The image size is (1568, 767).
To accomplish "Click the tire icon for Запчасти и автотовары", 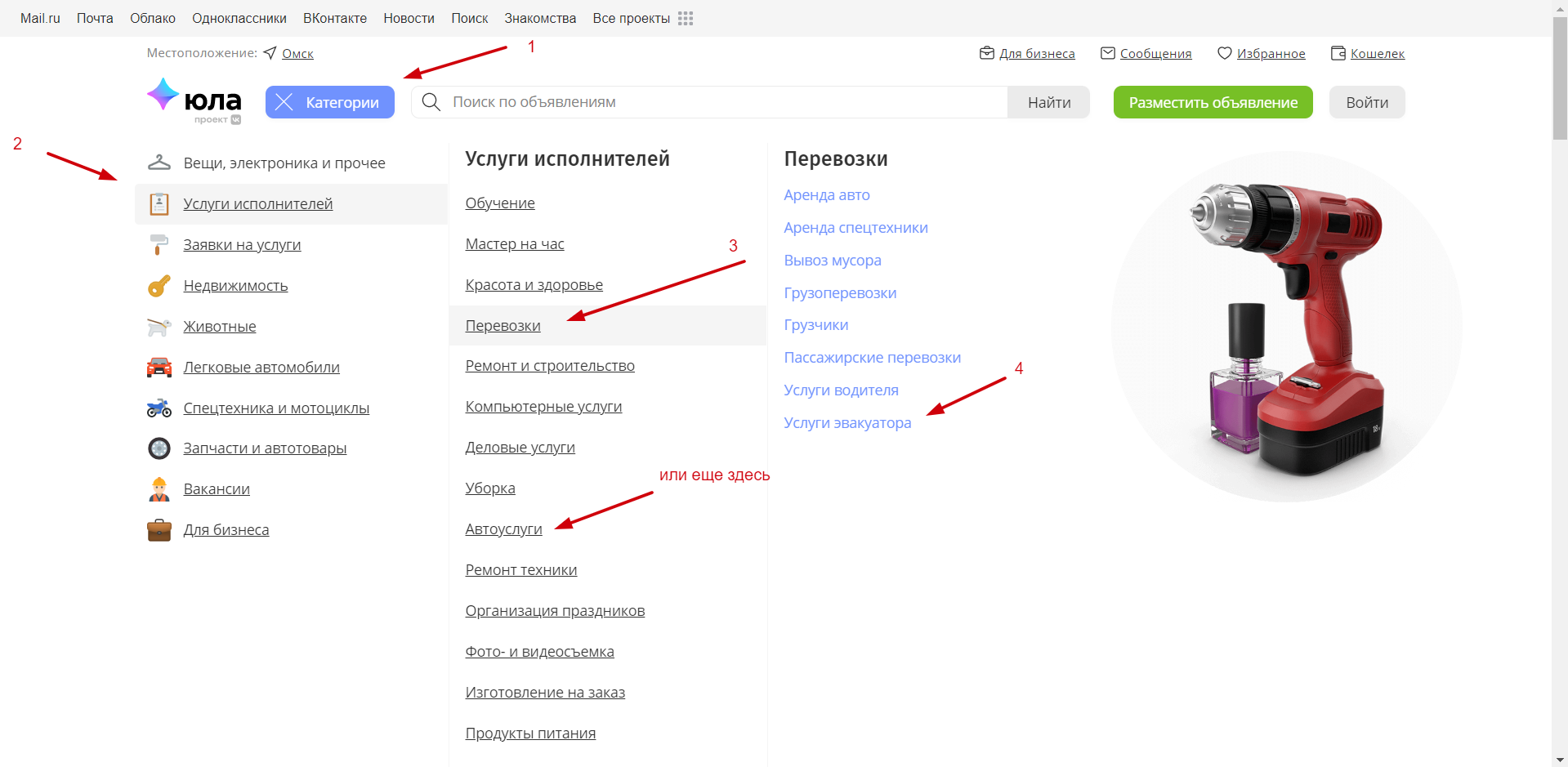I will click(159, 448).
